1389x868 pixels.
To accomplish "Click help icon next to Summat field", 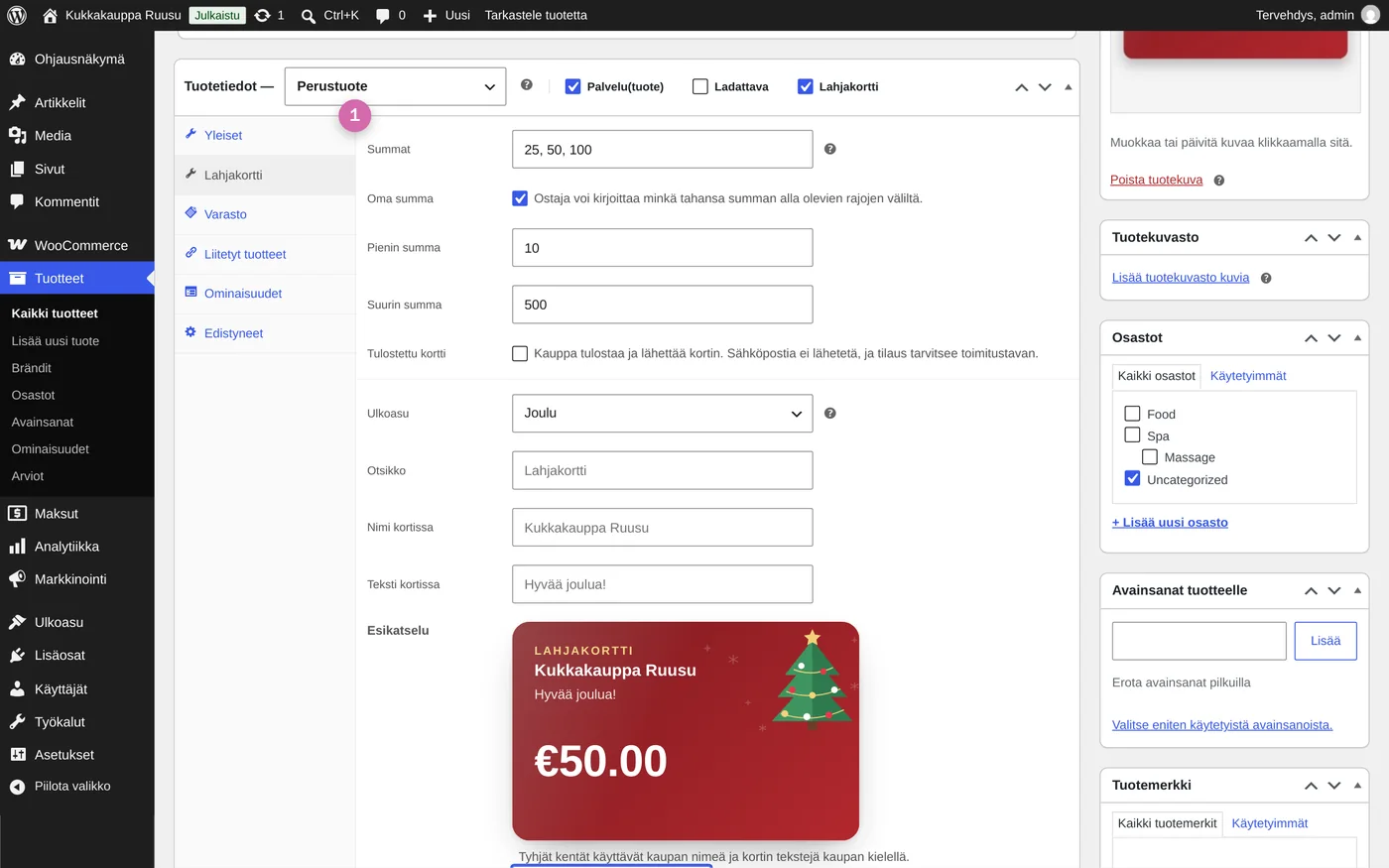I will [830, 149].
